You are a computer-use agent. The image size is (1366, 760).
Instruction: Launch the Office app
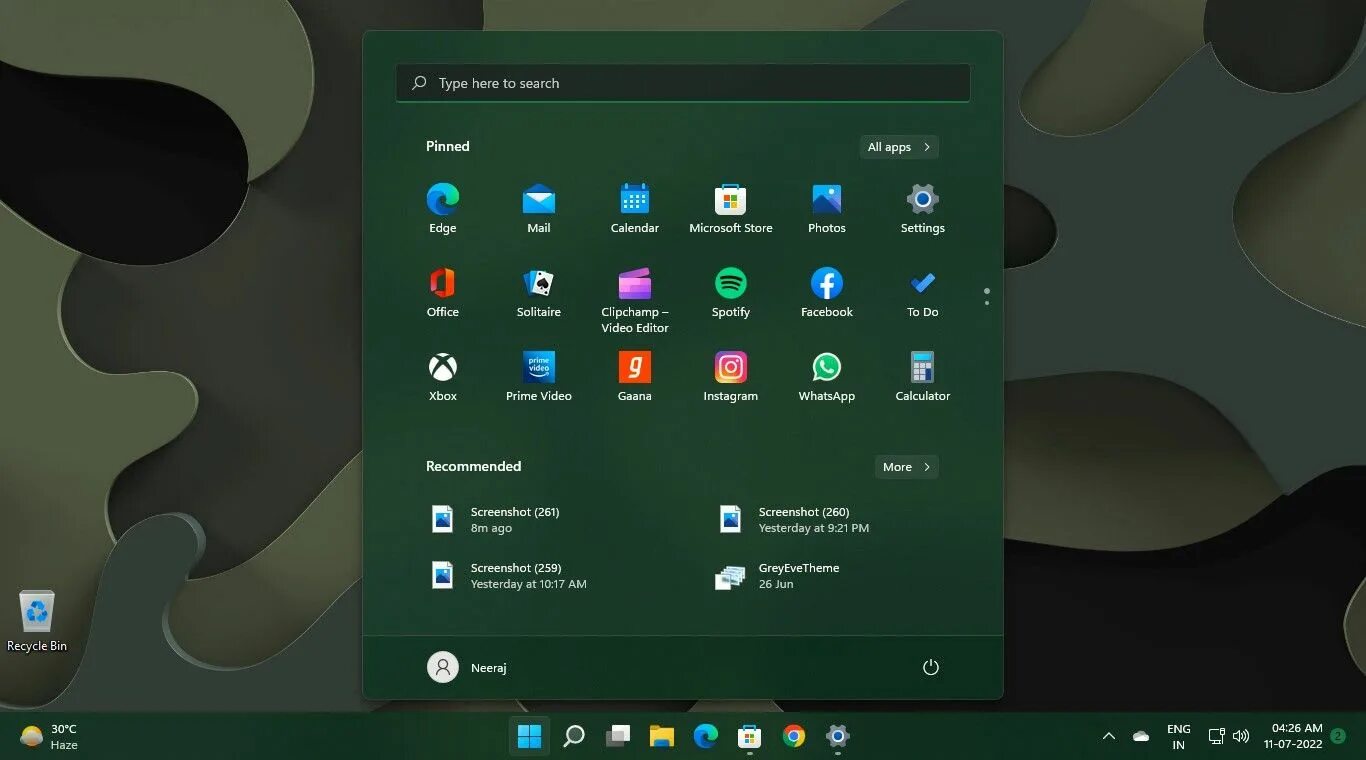(443, 292)
